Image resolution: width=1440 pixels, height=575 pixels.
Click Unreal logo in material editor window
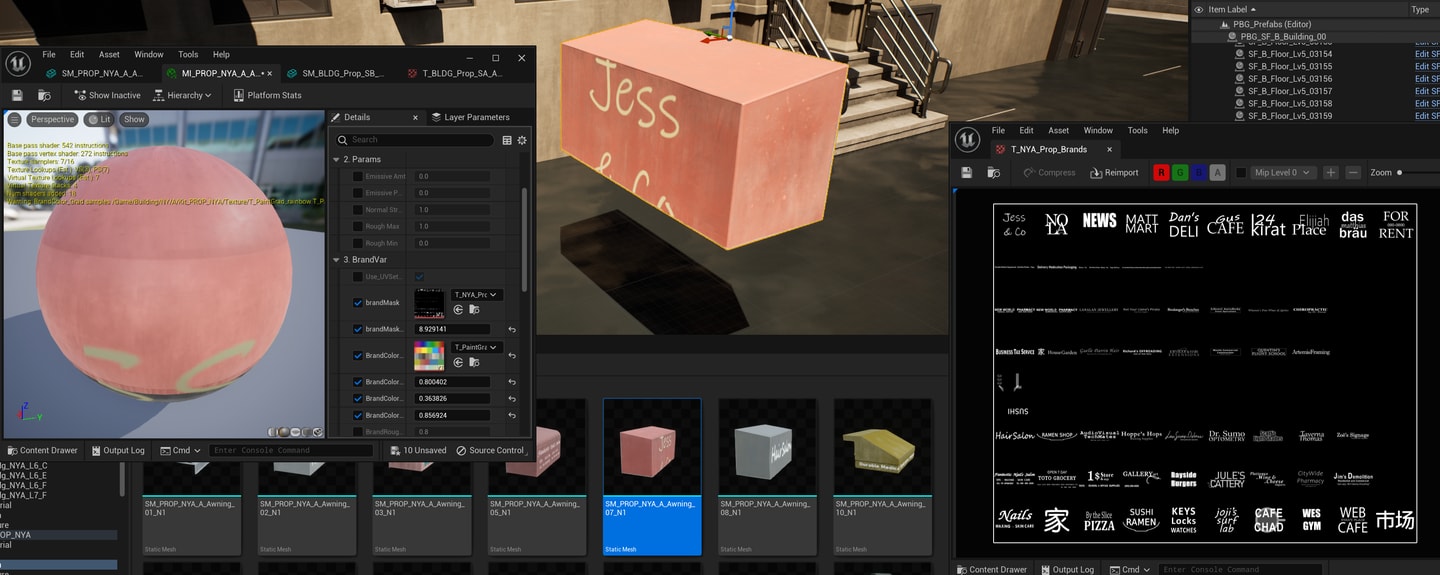point(18,64)
